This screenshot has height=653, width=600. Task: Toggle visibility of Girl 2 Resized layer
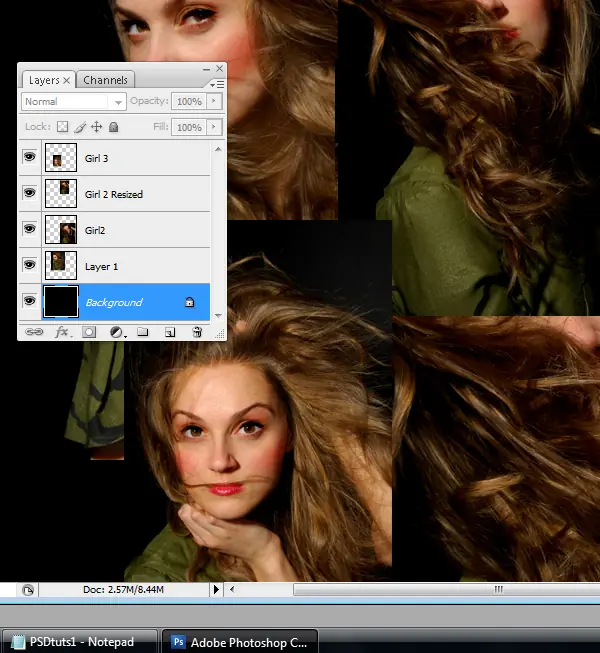pos(30,194)
